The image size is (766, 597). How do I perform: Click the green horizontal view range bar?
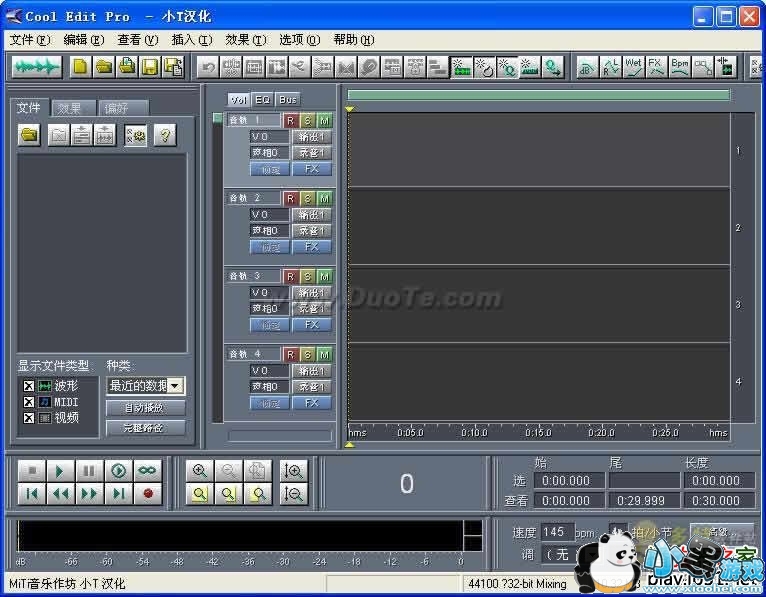click(x=538, y=95)
